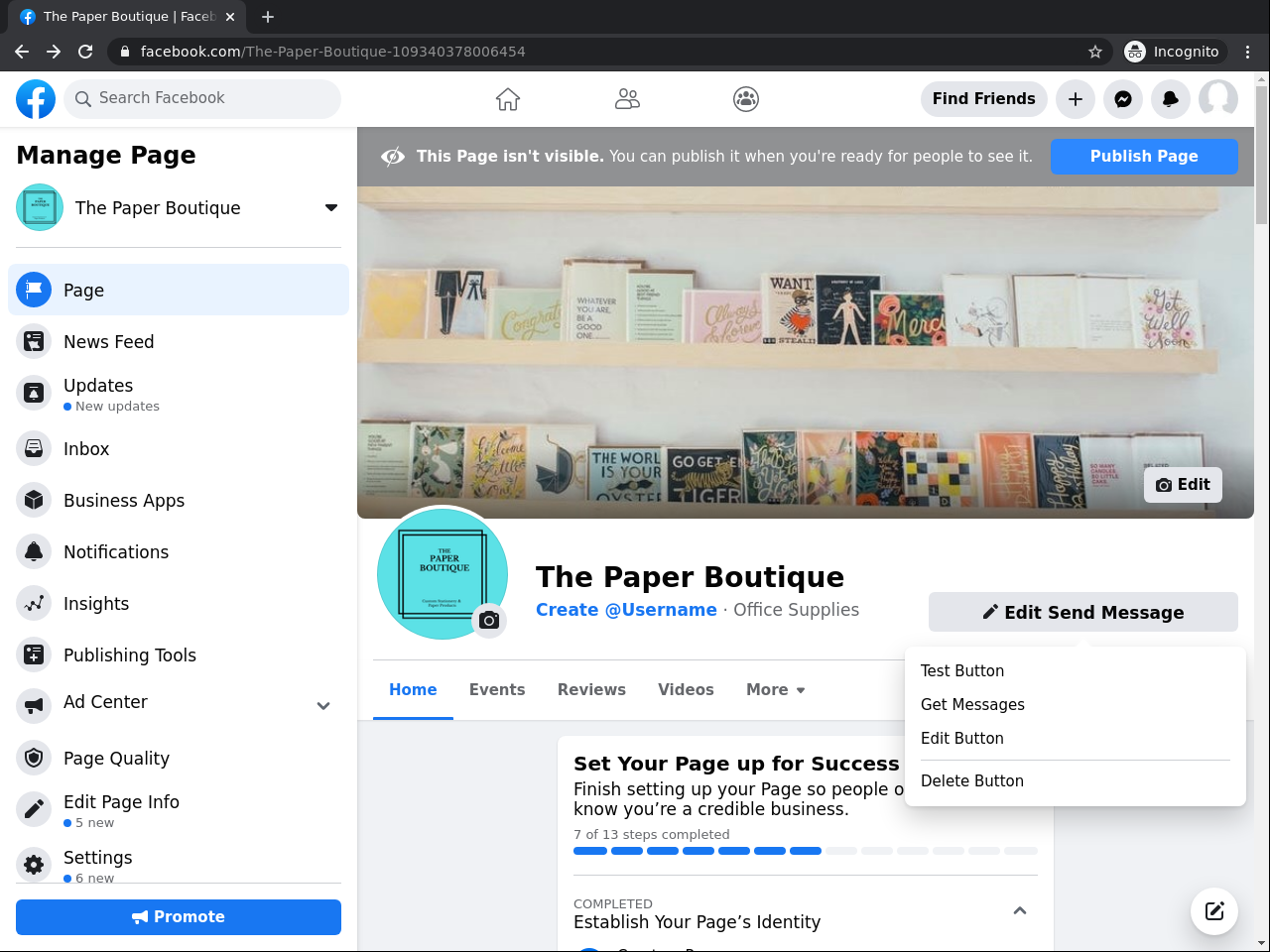The height and width of the screenshot is (952, 1270).
Task: Bookmark this page with the star icon
Action: pyautogui.click(x=1095, y=52)
